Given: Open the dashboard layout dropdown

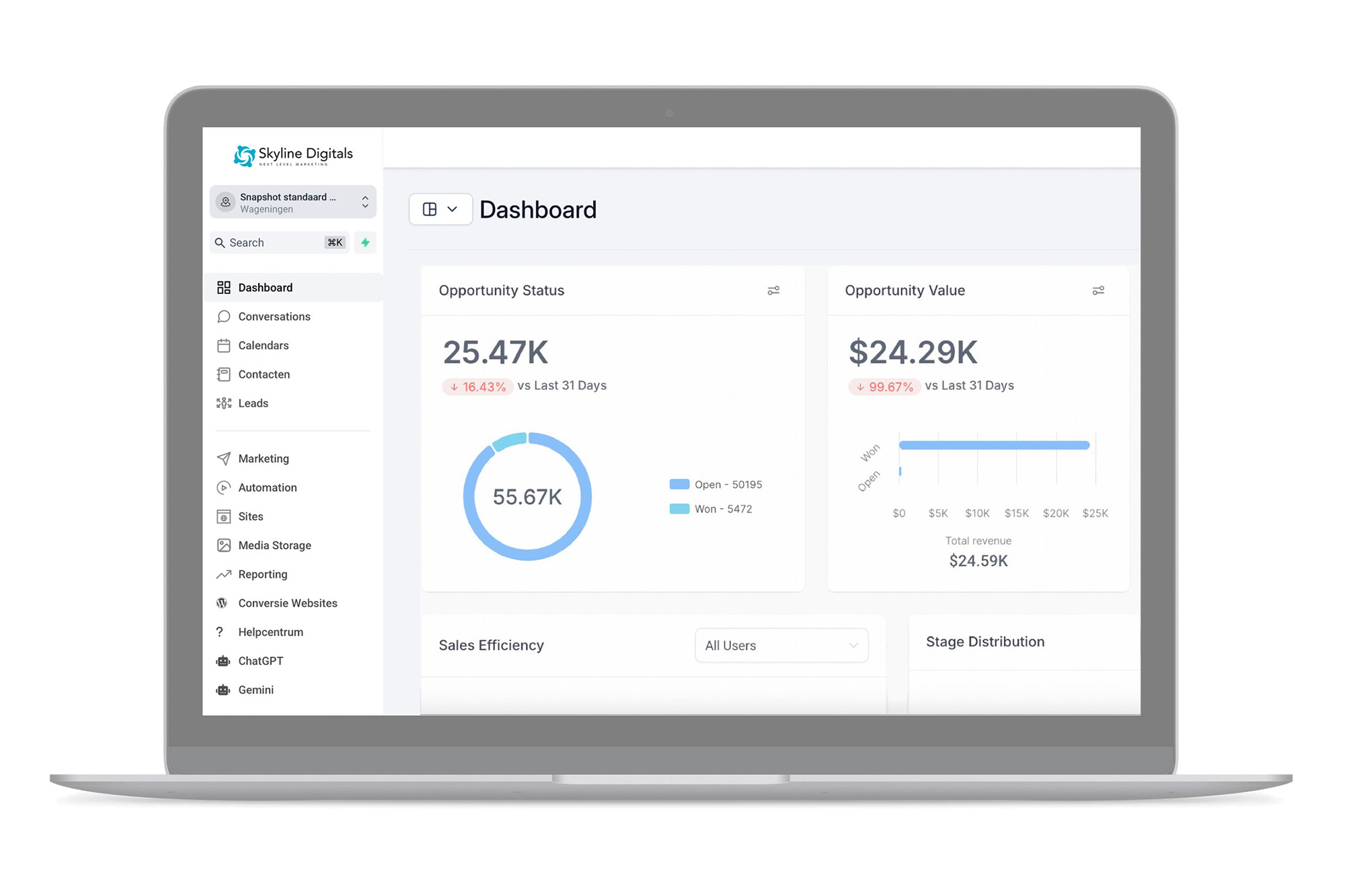Looking at the screenshot, I should coord(440,210).
